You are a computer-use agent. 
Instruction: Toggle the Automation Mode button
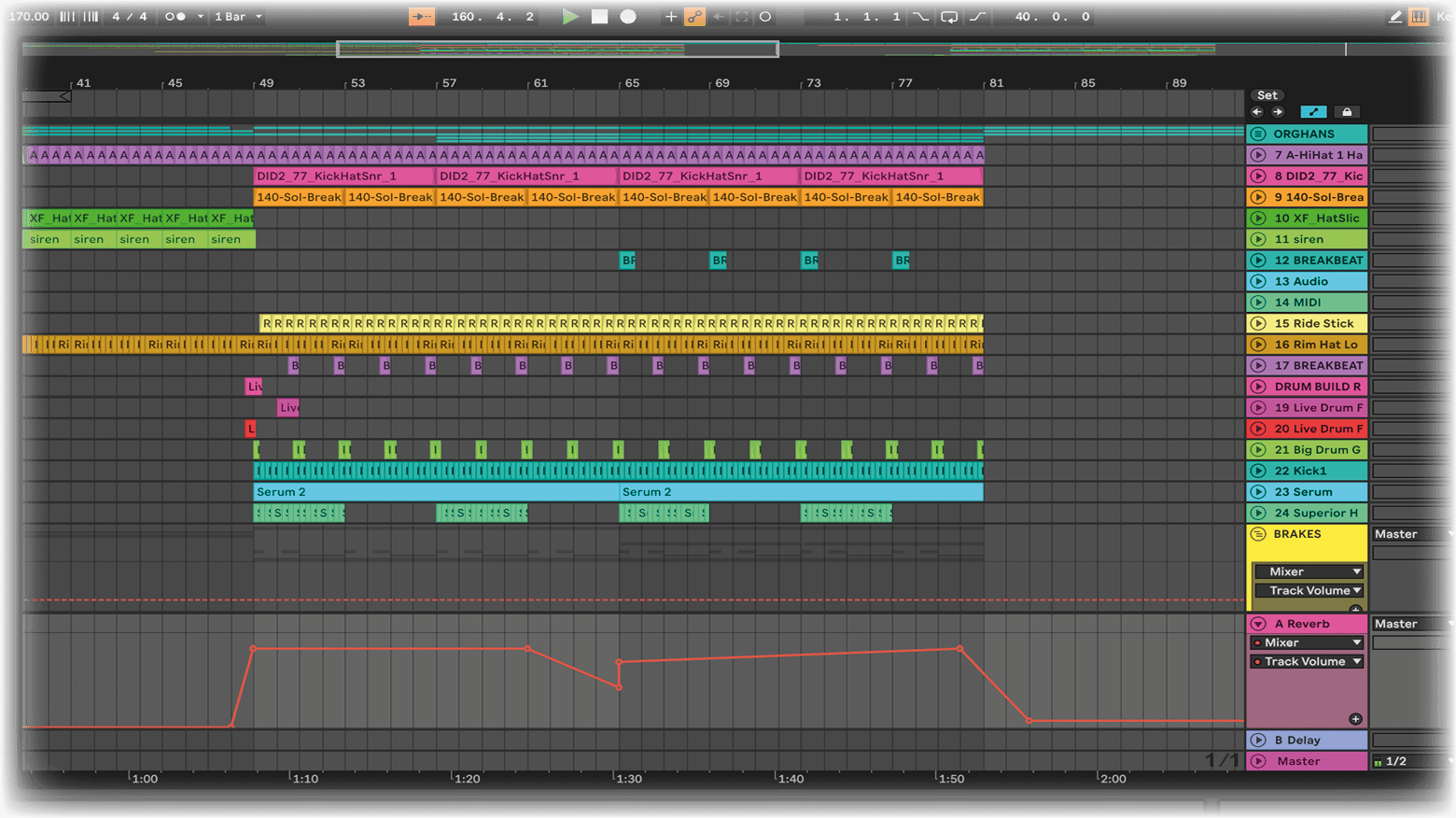(1313, 112)
